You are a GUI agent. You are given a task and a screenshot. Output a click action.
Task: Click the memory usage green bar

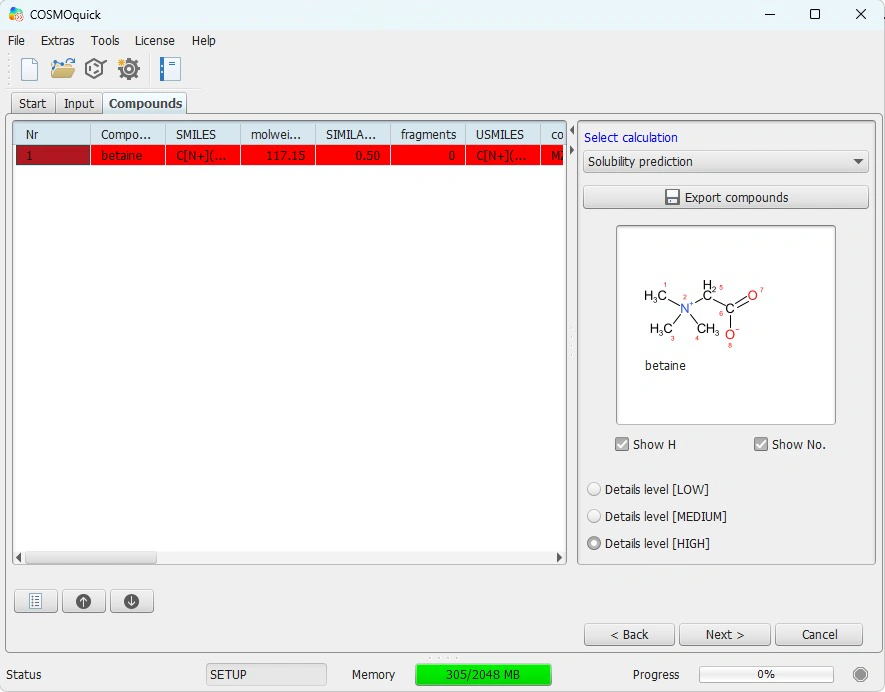click(483, 675)
